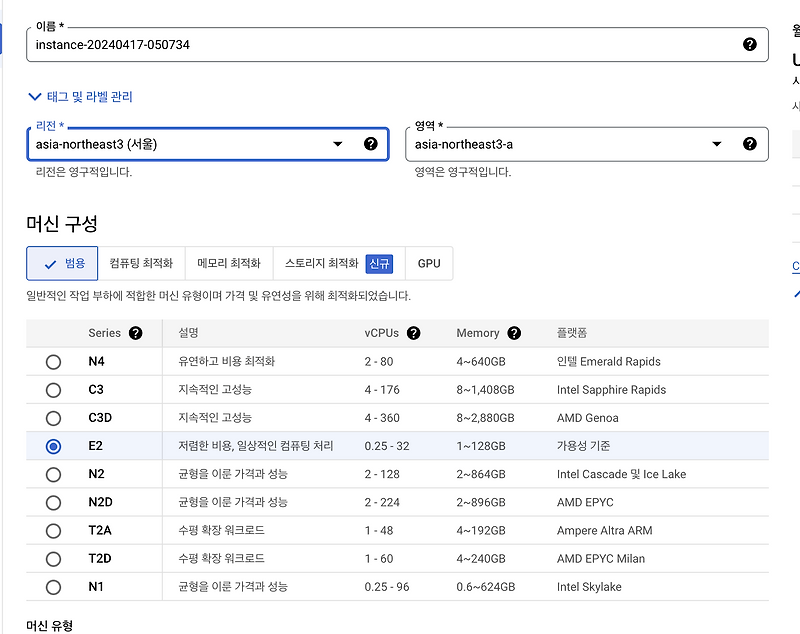Click the Memory column help icon
Screen dimensions: 800x634
click(x=514, y=332)
